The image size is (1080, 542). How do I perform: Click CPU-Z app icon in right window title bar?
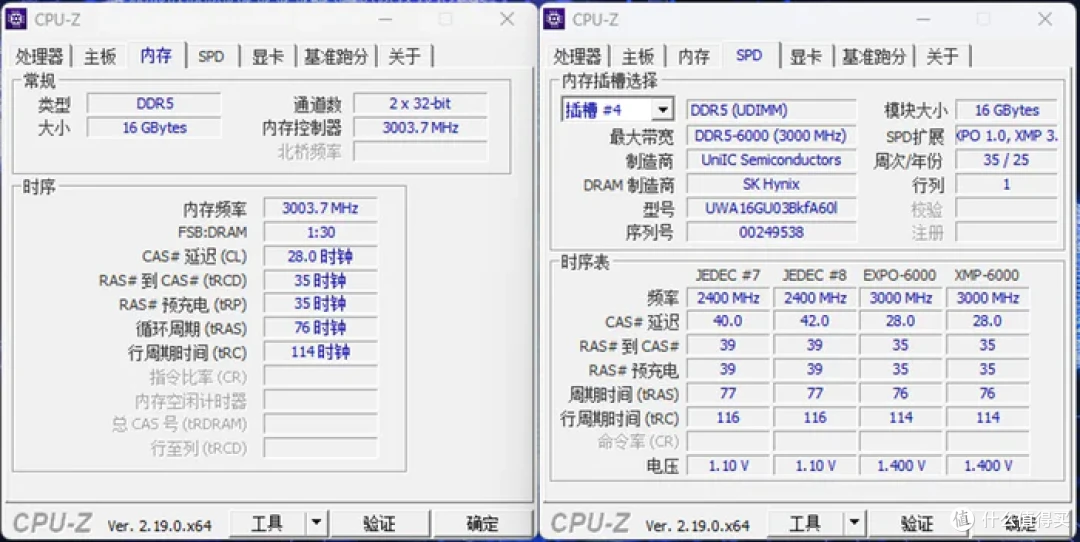[x=554, y=19]
